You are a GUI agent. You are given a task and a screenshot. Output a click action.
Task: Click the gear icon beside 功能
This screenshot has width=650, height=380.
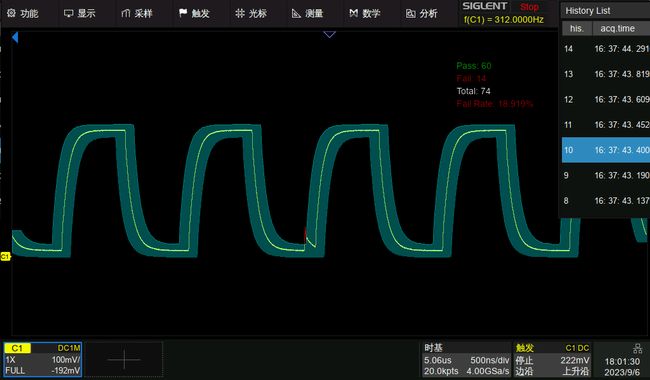11,13
